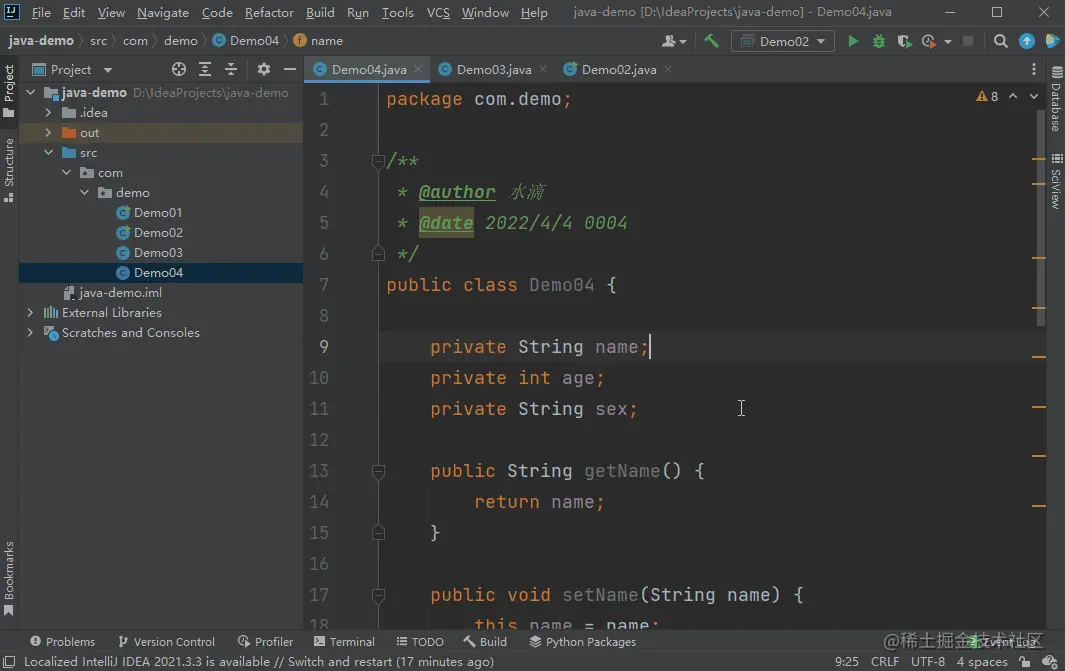Expand the External Libraries node

[x=30, y=313]
